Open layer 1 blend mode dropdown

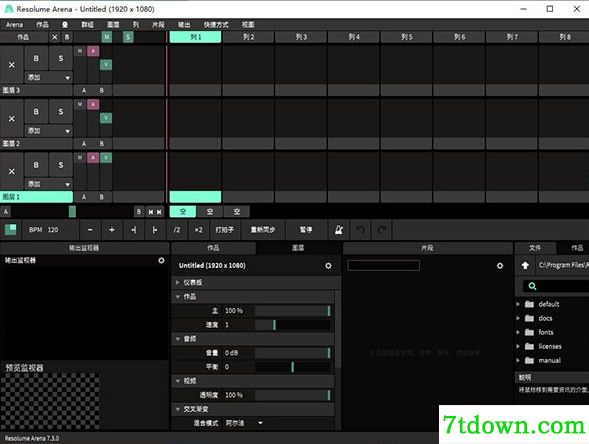[48, 184]
